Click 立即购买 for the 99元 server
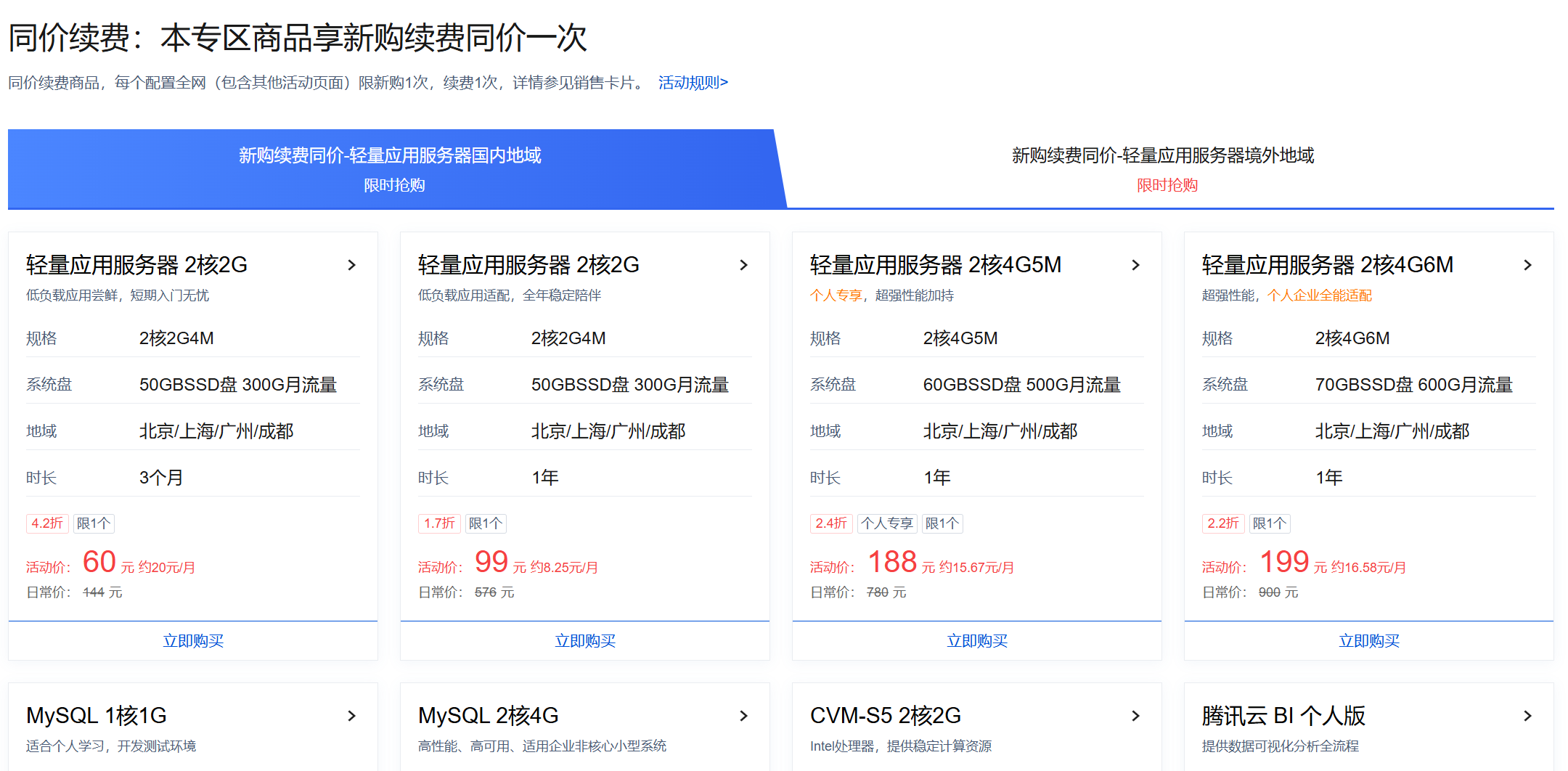Image resolution: width=1568 pixels, height=771 pixels. pos(585,641)
